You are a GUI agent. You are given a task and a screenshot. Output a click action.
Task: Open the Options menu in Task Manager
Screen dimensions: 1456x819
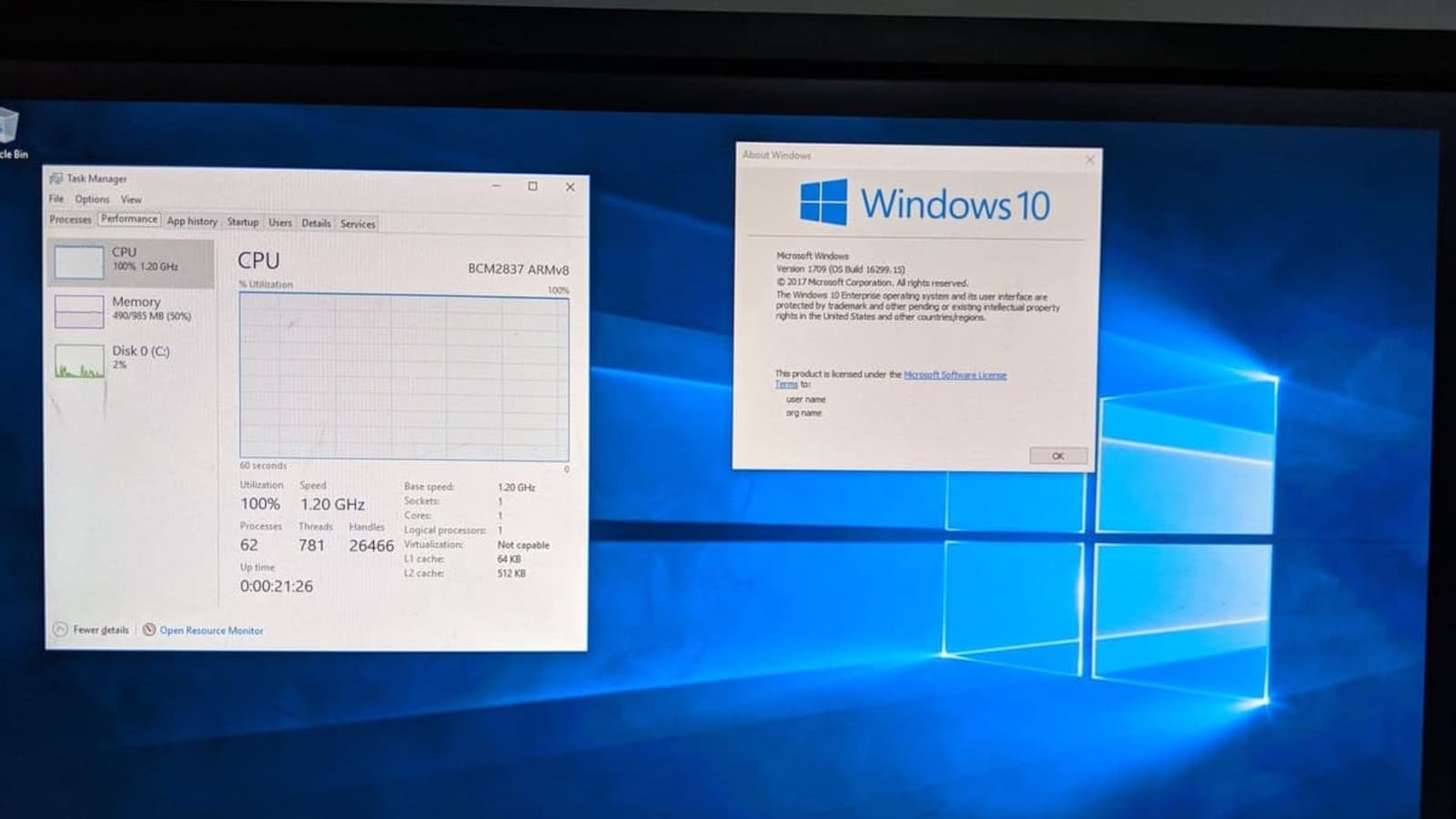pos(92,199)
